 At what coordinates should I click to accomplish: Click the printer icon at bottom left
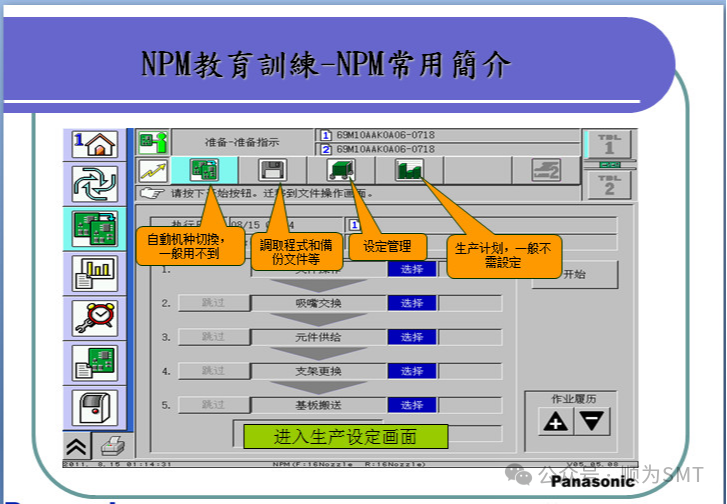coord(111,446)
